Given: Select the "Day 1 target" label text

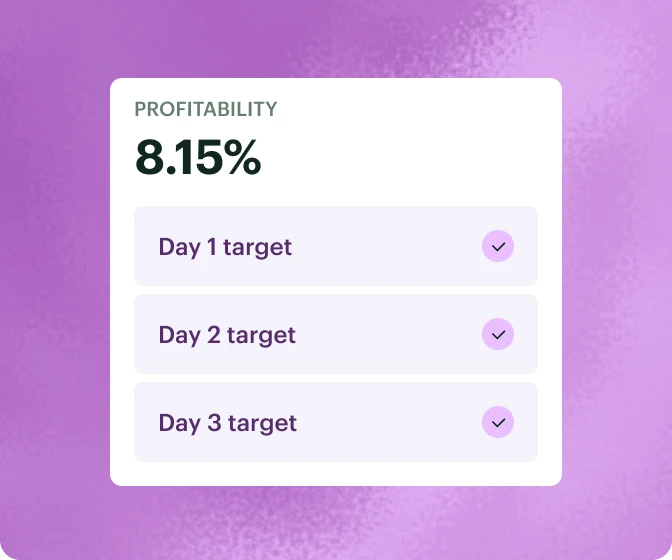Looking at the screenshot, I should 225,247.
